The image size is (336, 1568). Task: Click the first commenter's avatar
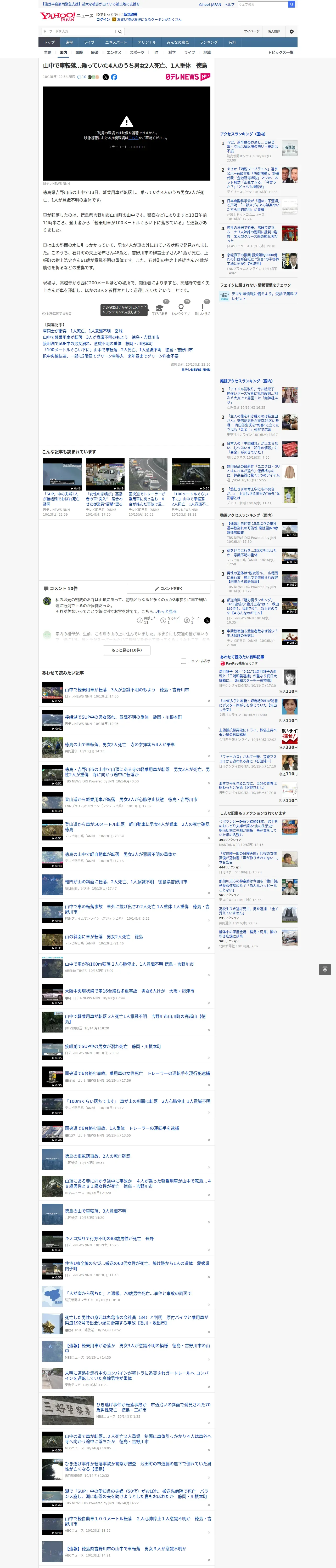[47, 601]
